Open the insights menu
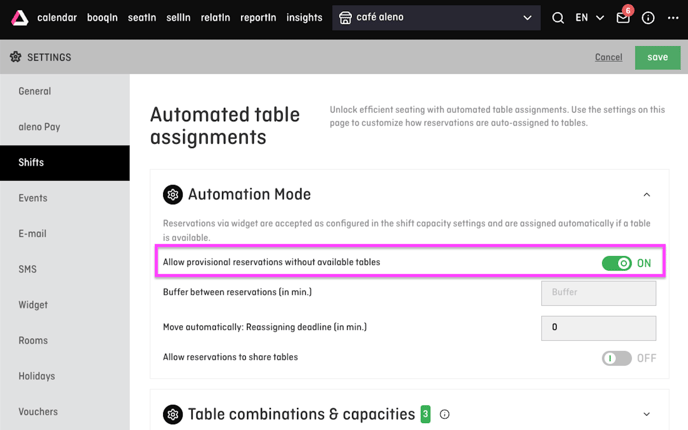 click(x=304, y=18)
